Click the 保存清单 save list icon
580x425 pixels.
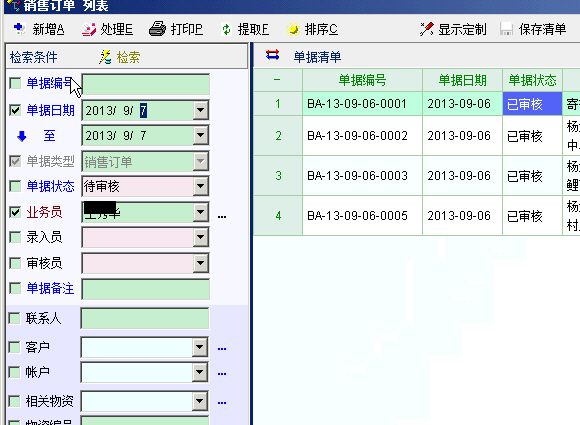[506, 29]
